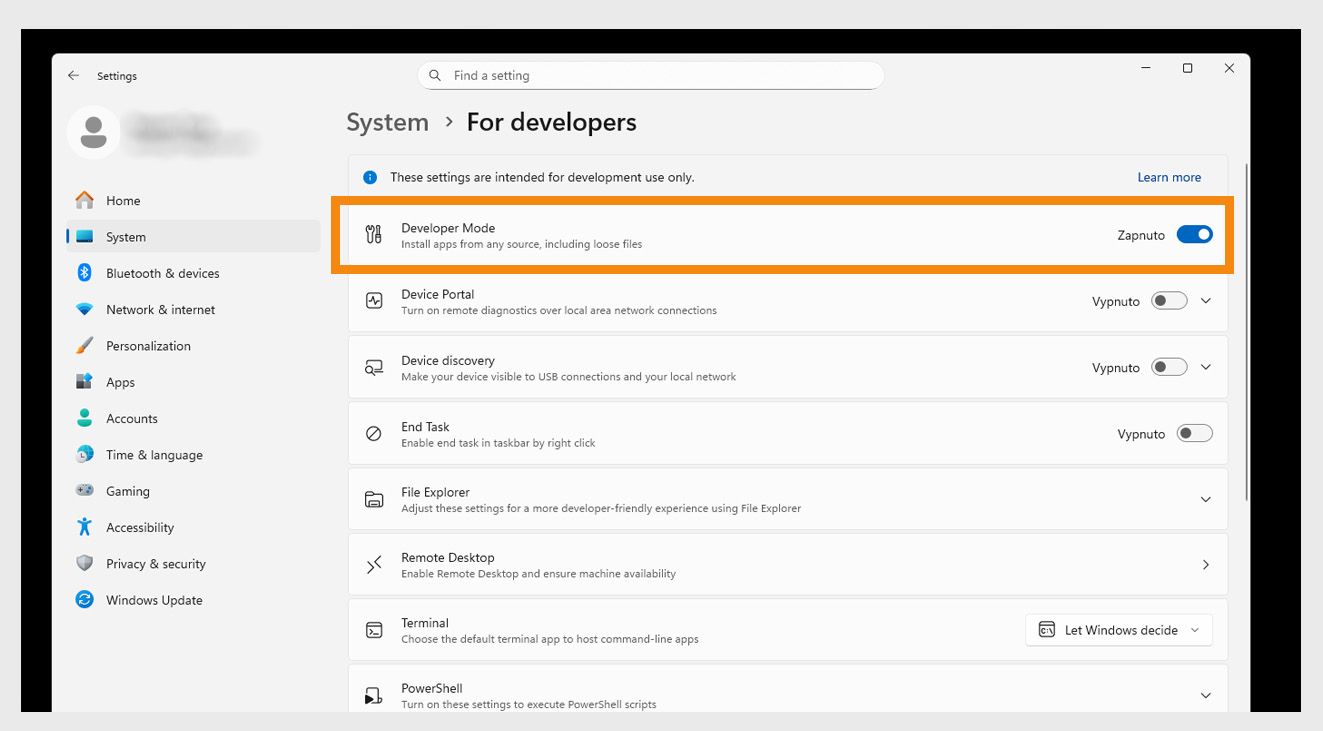This screenshot has height=731, width=1323.
Task: Open the Apps settings page
Action: point(120,382)
